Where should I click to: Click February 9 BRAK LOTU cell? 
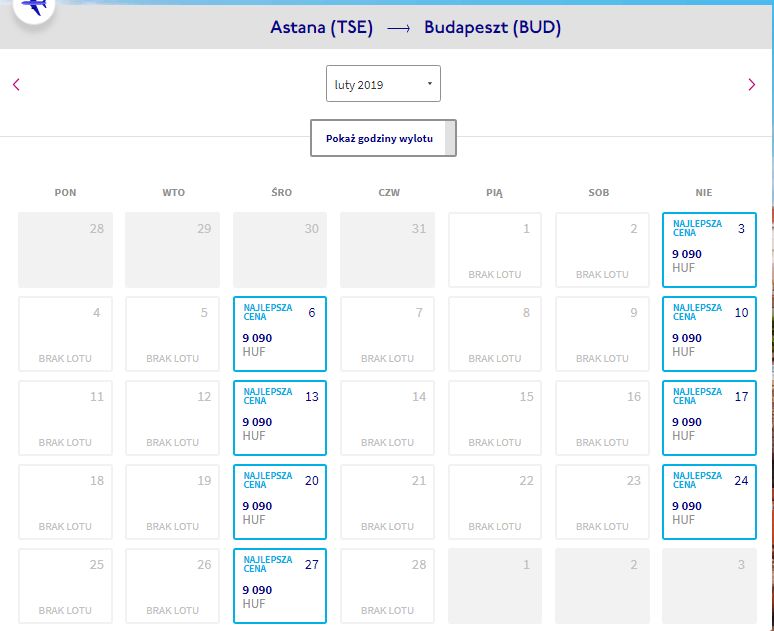602,334
